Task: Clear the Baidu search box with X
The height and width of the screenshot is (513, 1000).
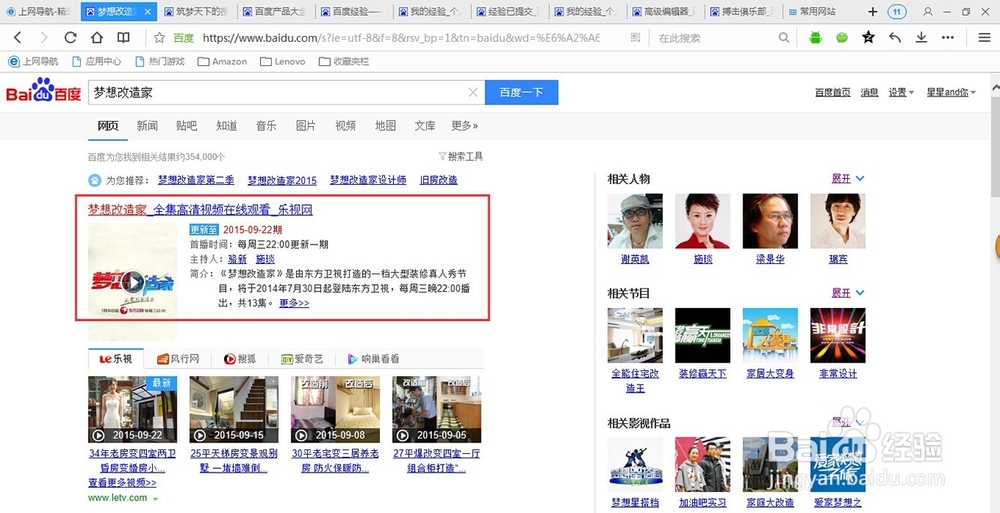Action: pos(473,93)
